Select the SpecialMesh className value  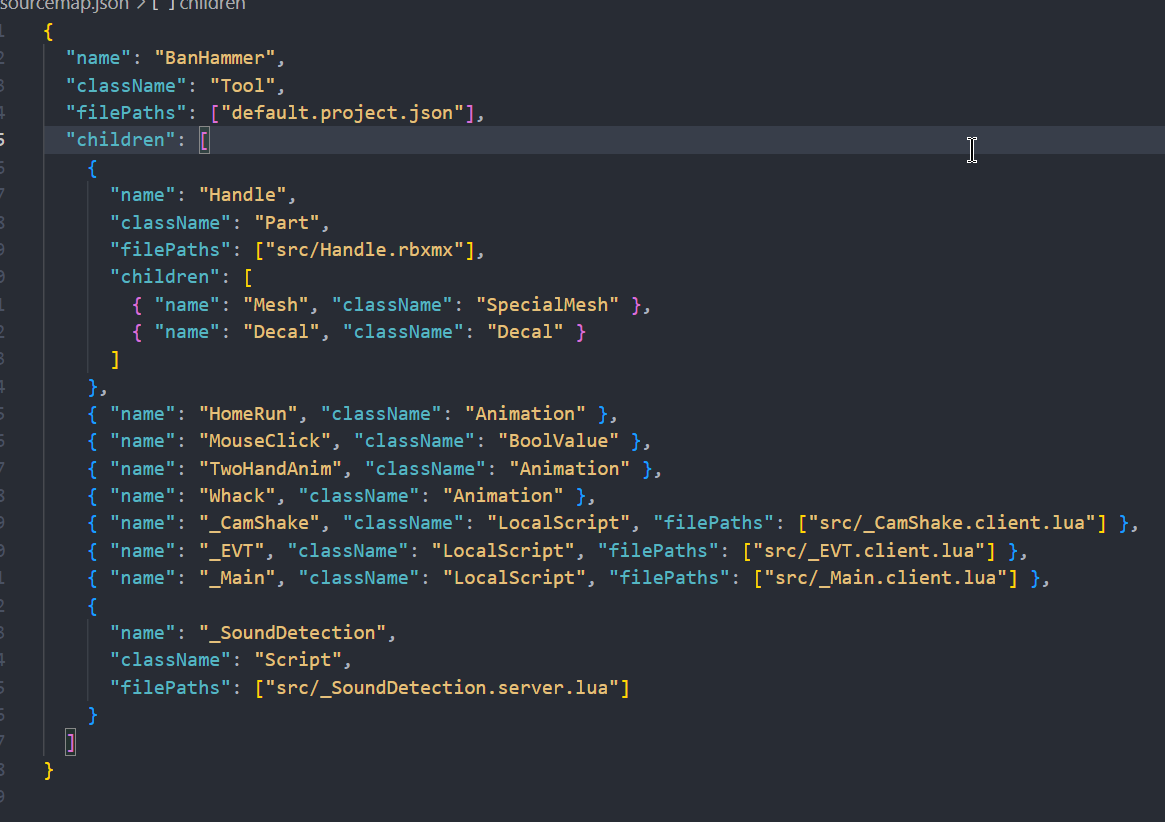(x=556, y=303)
